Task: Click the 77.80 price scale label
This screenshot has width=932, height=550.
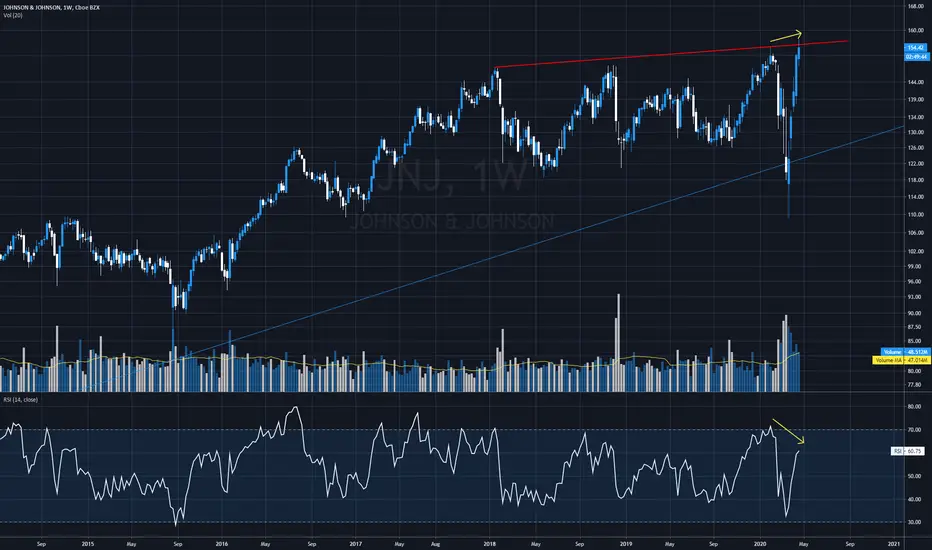Action: pyautogui.click(x=915, y=385)
